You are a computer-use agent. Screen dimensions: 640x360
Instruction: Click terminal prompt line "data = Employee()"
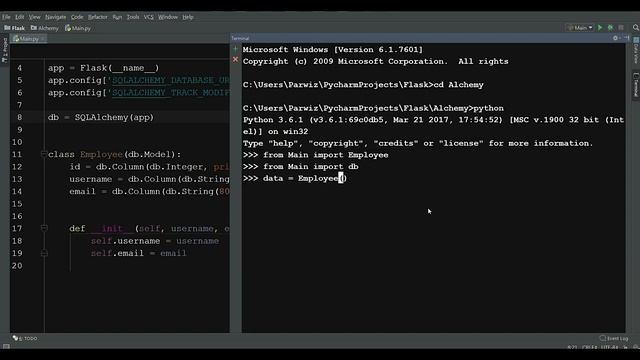[x=295, y=178]
